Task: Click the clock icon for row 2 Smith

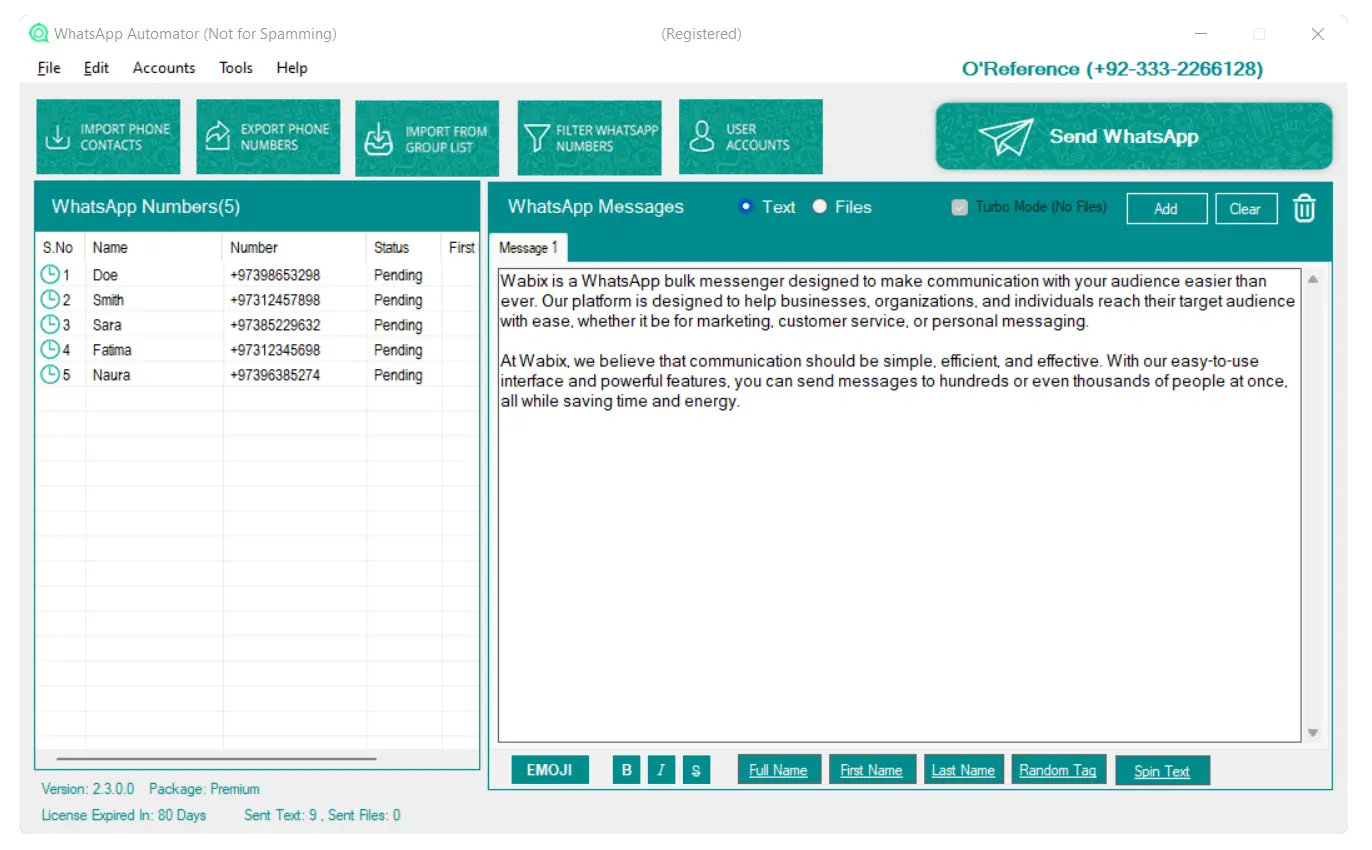Action: point(50,299)
